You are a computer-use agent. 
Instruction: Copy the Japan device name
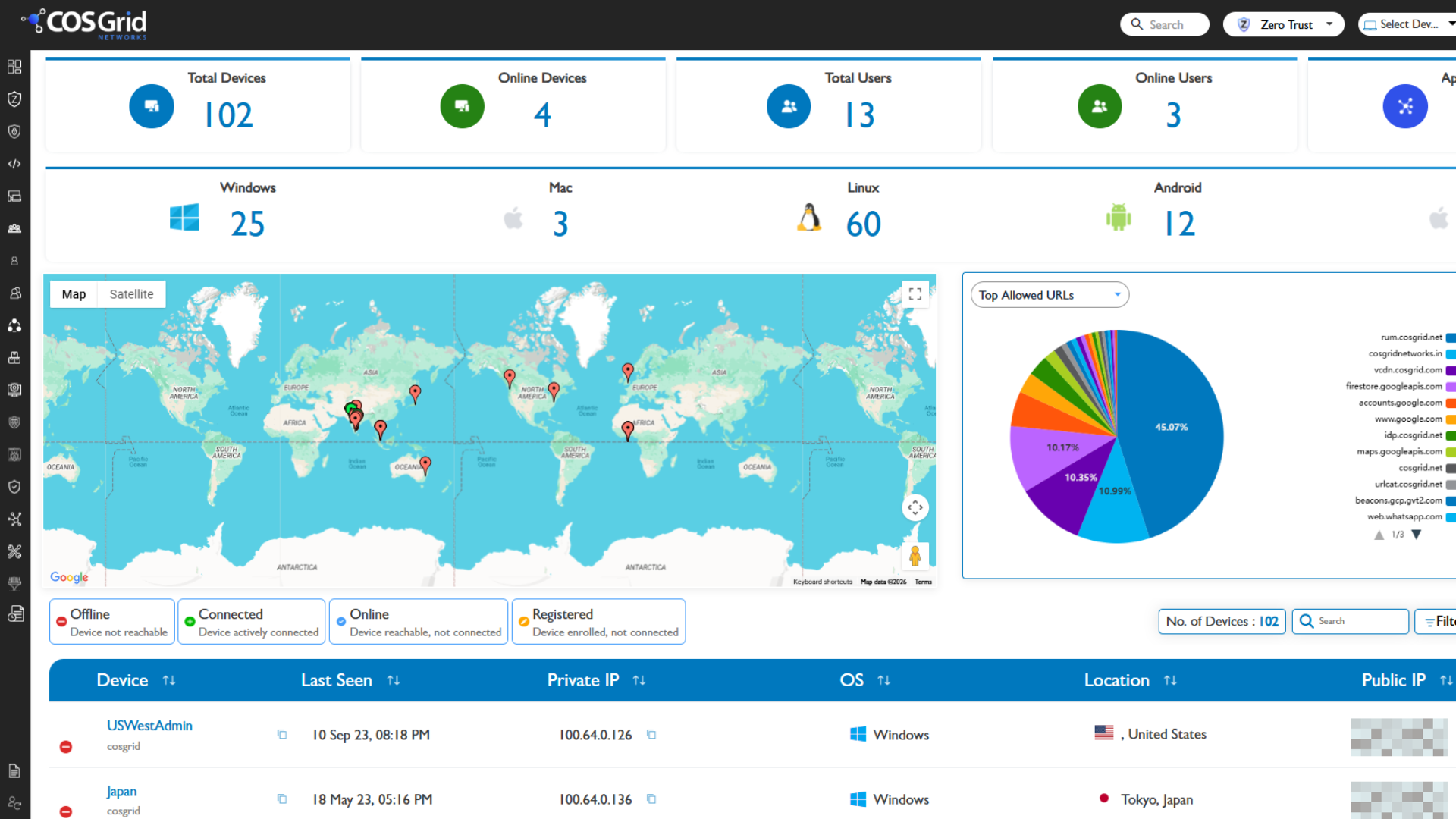pos(282,799)
